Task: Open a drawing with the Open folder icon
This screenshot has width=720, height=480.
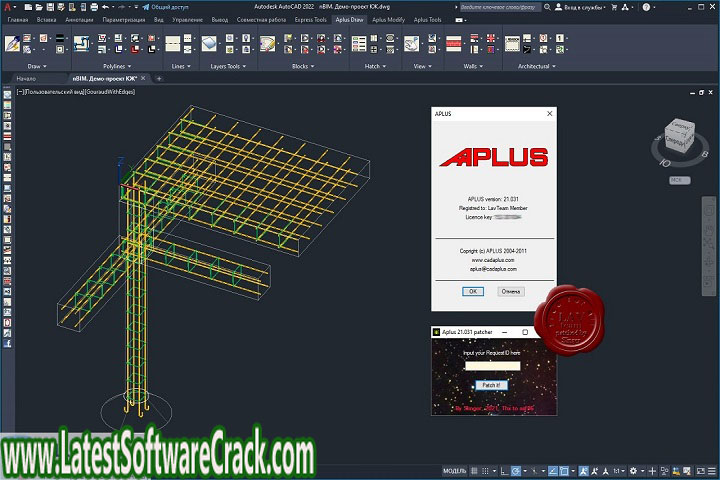Action: tap(39, 7)
